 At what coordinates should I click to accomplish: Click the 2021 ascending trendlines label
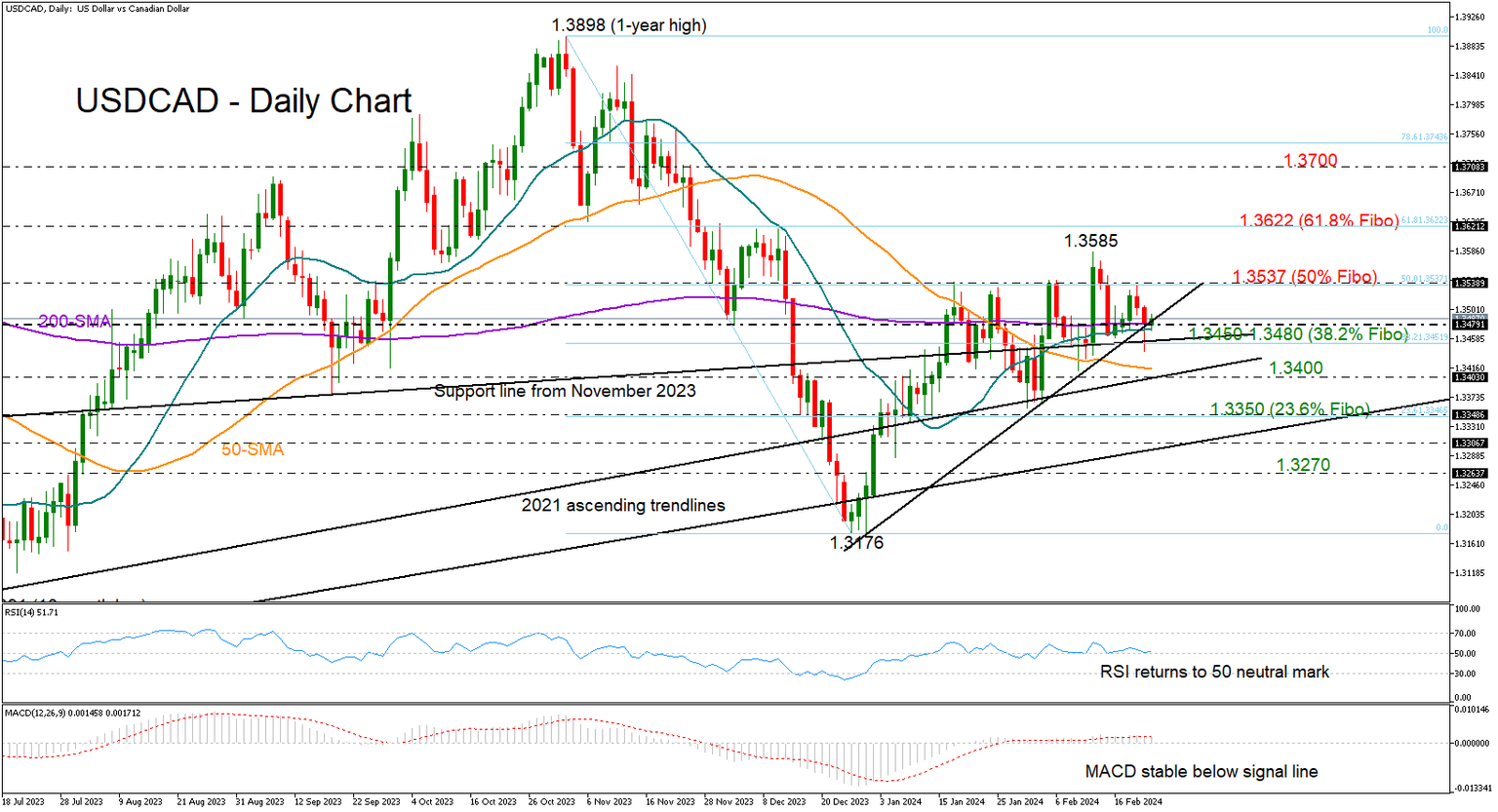pyautogui.click(x=624, y=506)
